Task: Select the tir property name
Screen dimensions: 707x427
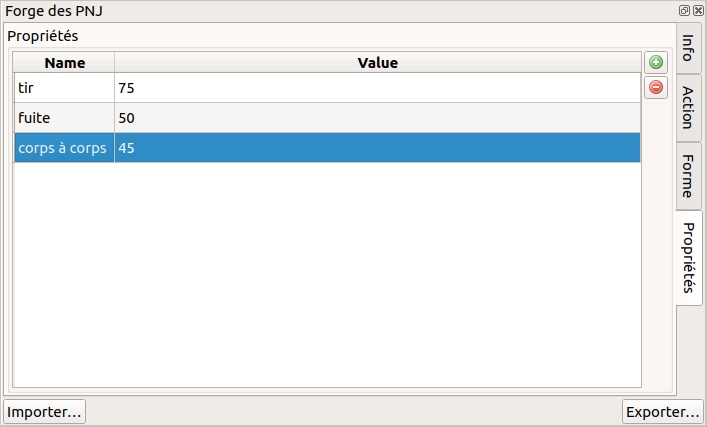Action: click(x=64, y=88)
